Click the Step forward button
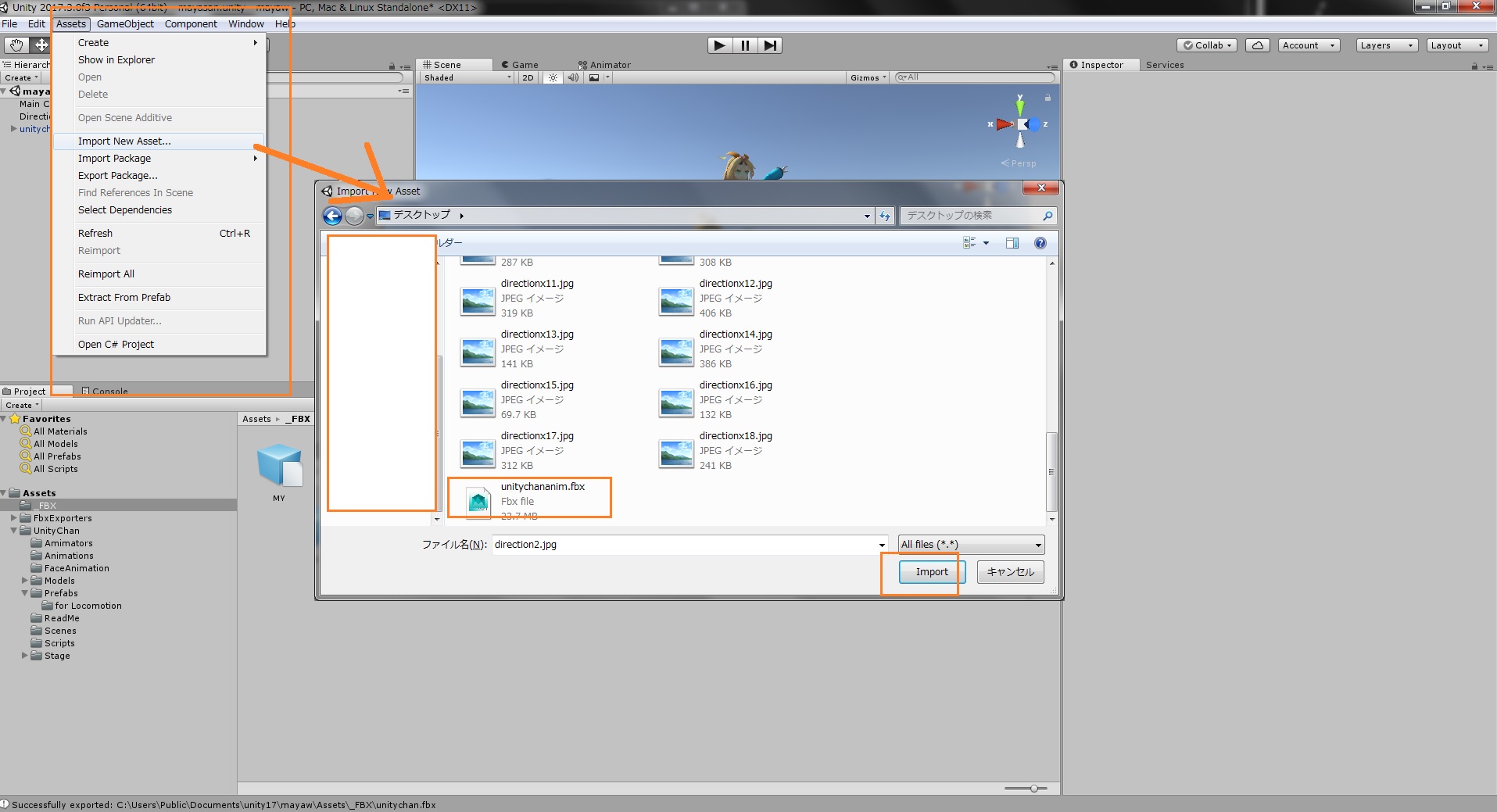Screen dimensions: 1497x812 [x=770, y=45]
